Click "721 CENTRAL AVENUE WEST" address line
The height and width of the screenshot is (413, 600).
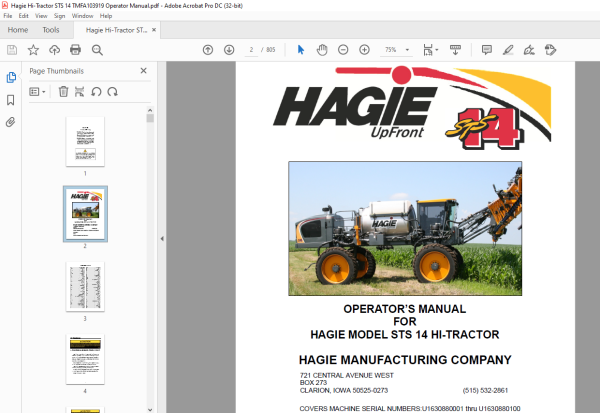click(x=347, y=375)
